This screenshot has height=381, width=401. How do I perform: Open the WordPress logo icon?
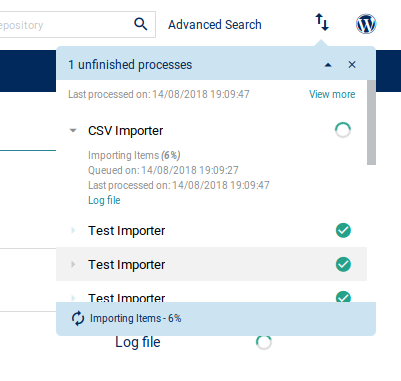coord(366,24)
